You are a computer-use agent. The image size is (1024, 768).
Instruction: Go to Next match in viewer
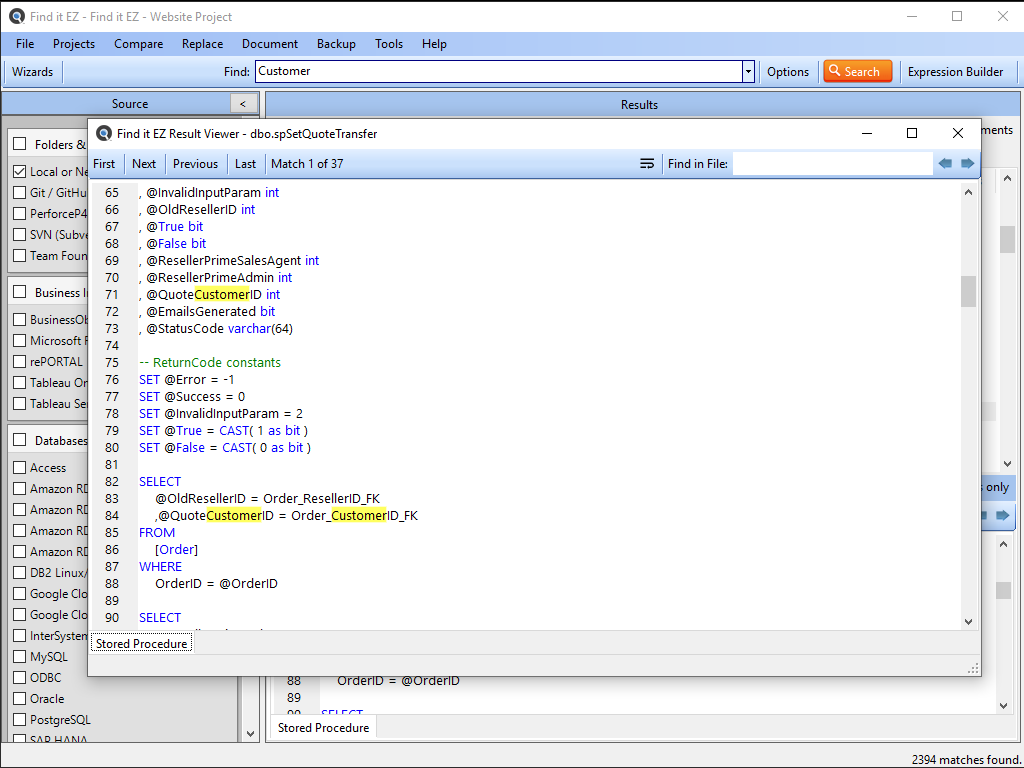(x=144, y=164)
